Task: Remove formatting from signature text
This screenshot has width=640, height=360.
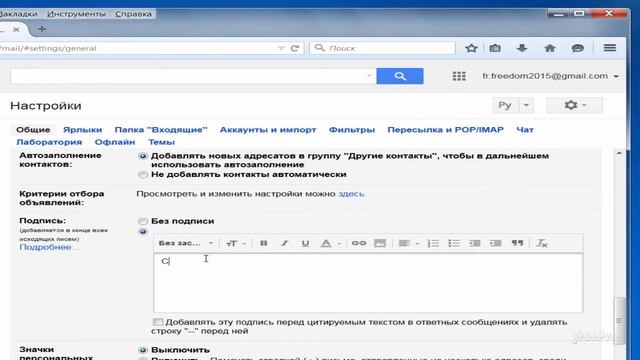Action: (542, 243)
